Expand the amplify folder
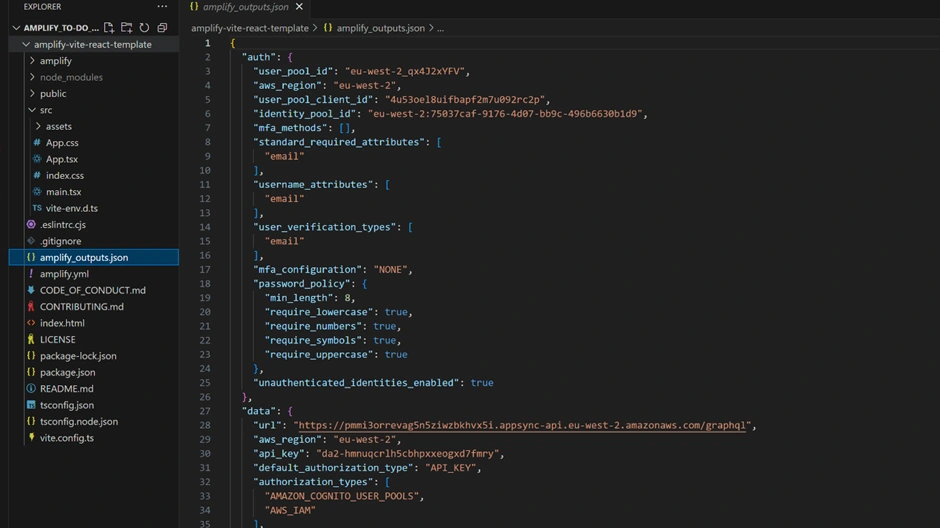Screen dimensions: 940x528 55,61
